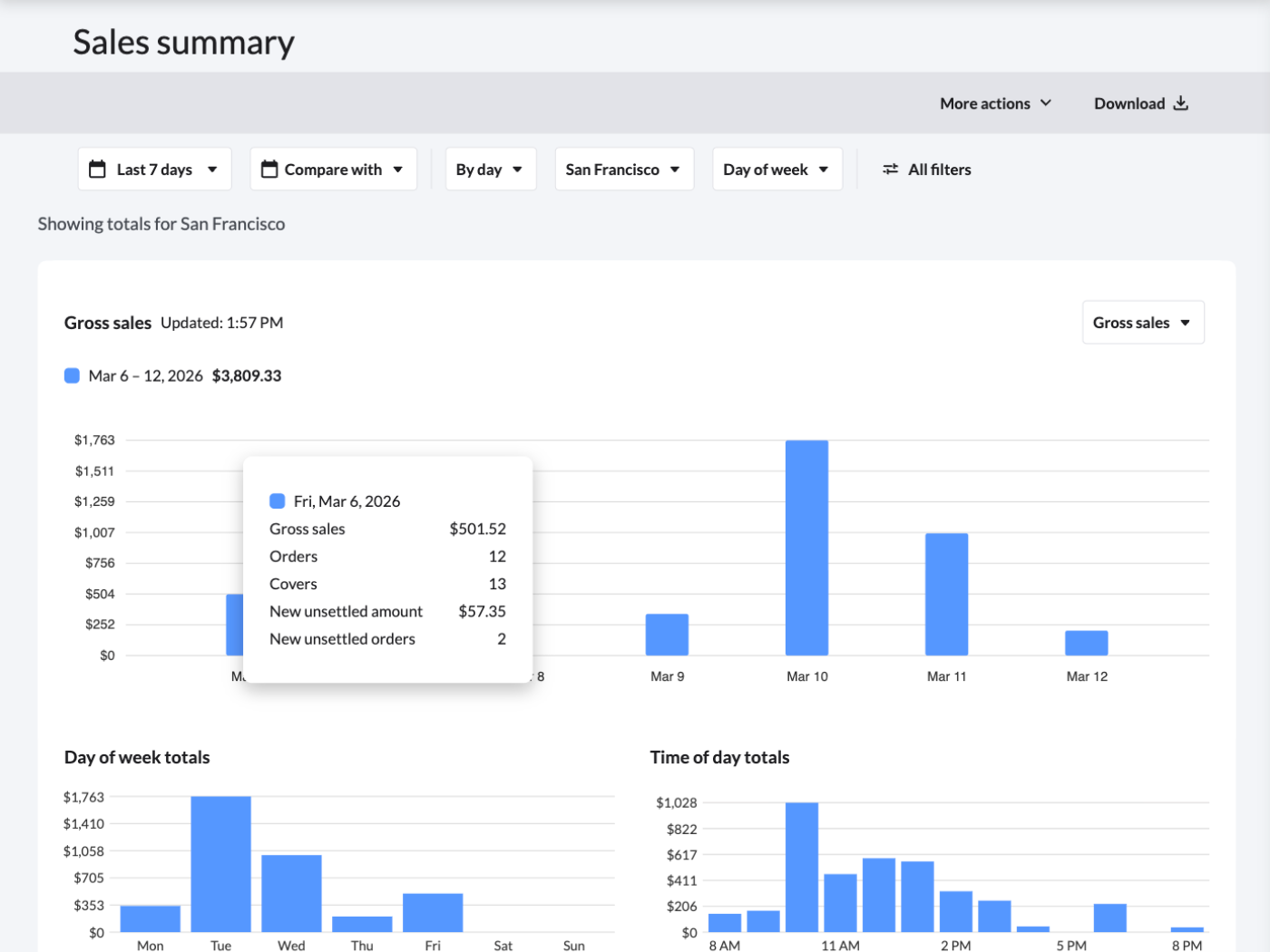This screenshot has width=1270, height=952.
Task: Click the All filters sliders icon
Action: (x=891, y=170)
